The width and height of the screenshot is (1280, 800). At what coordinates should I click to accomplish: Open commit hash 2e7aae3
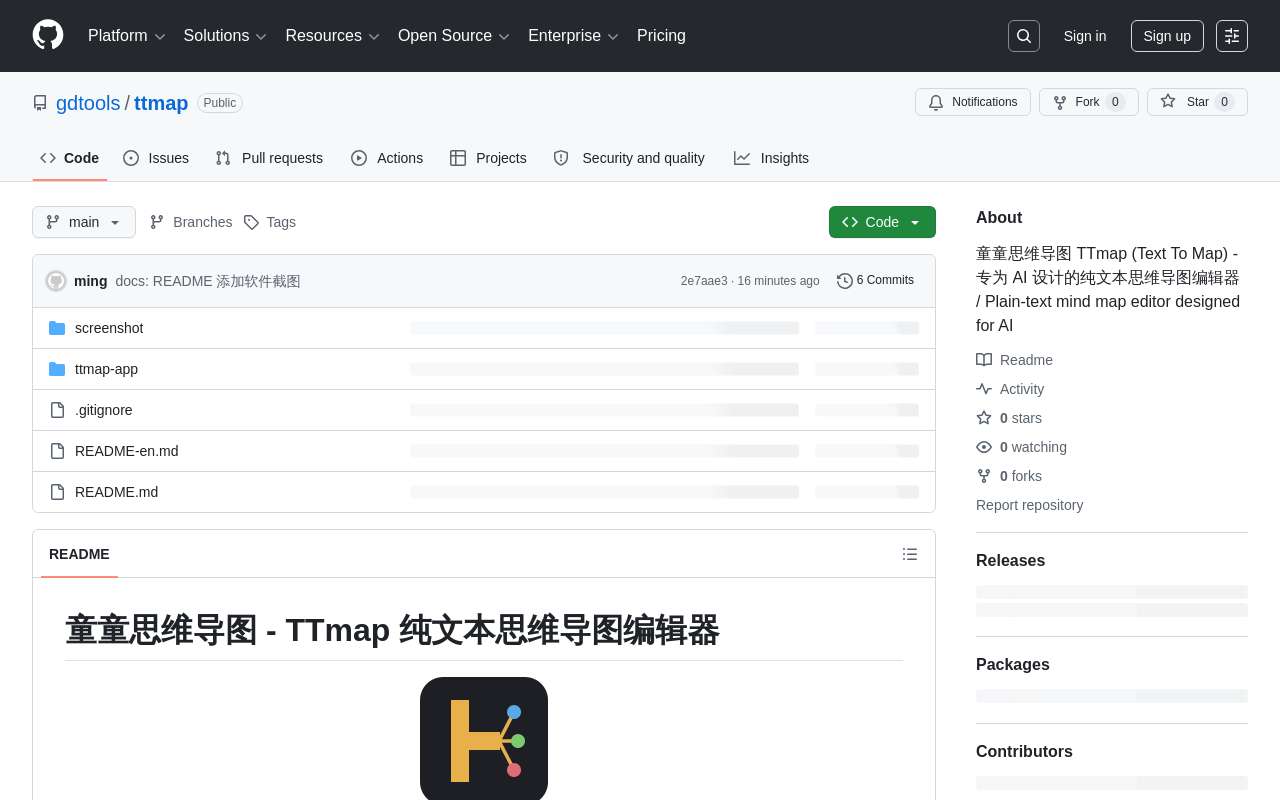click(704, 281)
